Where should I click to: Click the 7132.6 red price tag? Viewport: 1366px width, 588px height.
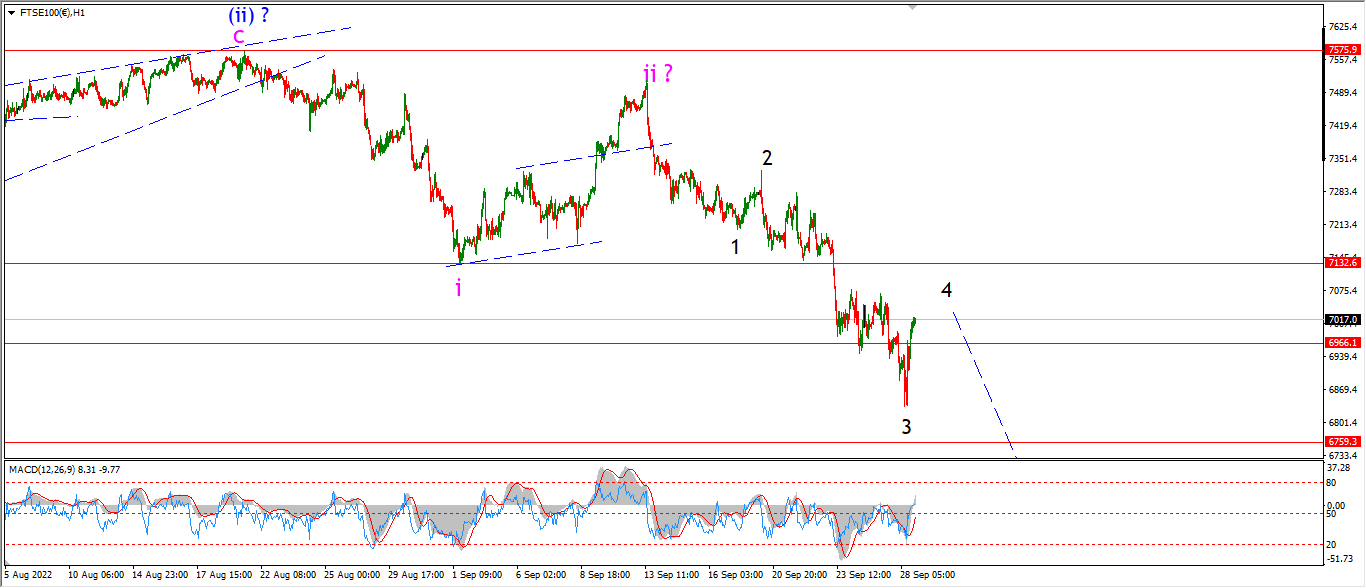click(x=1342, y=262)
